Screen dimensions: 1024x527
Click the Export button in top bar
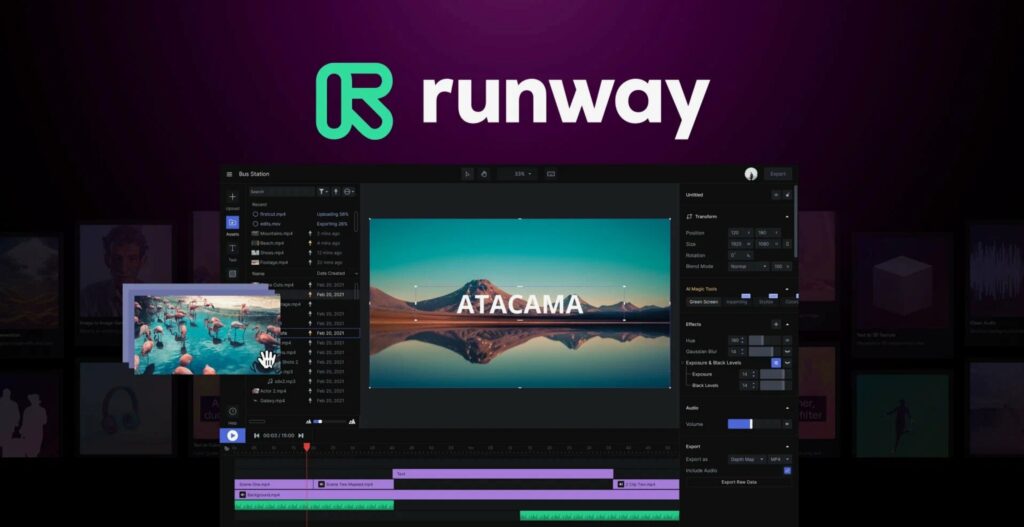click(778, 174)
